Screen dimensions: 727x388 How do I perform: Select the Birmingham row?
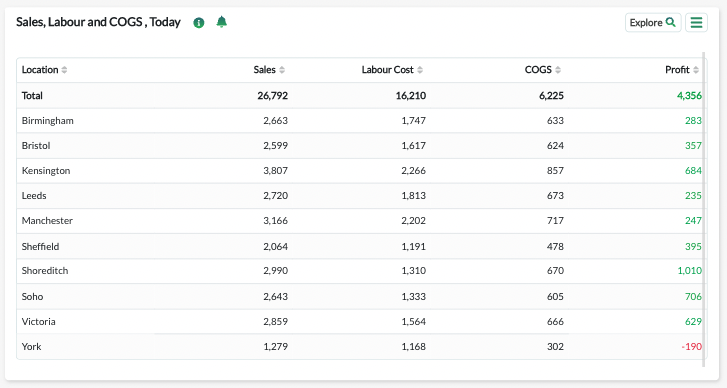pos(360,121)
